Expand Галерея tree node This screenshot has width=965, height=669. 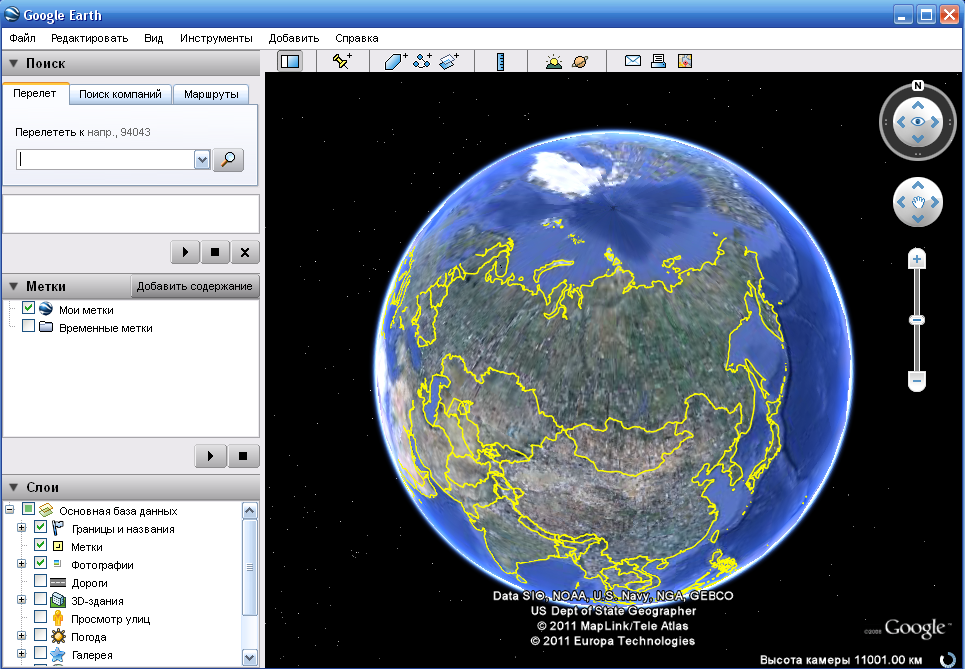click(x=22, y=653)
